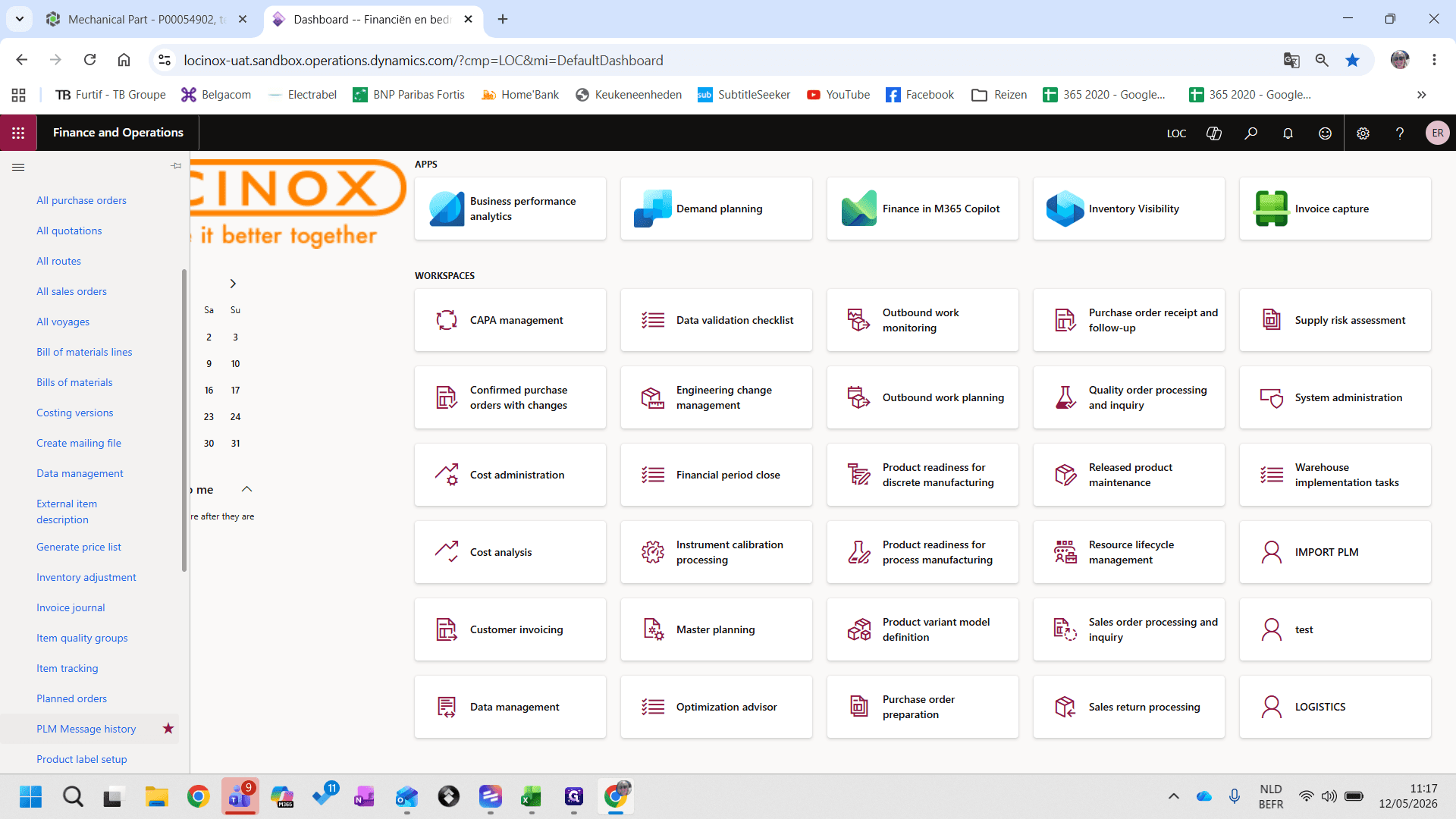Open Inventory adjustment link
This screenshot has height=819, width=1456.
86,577
